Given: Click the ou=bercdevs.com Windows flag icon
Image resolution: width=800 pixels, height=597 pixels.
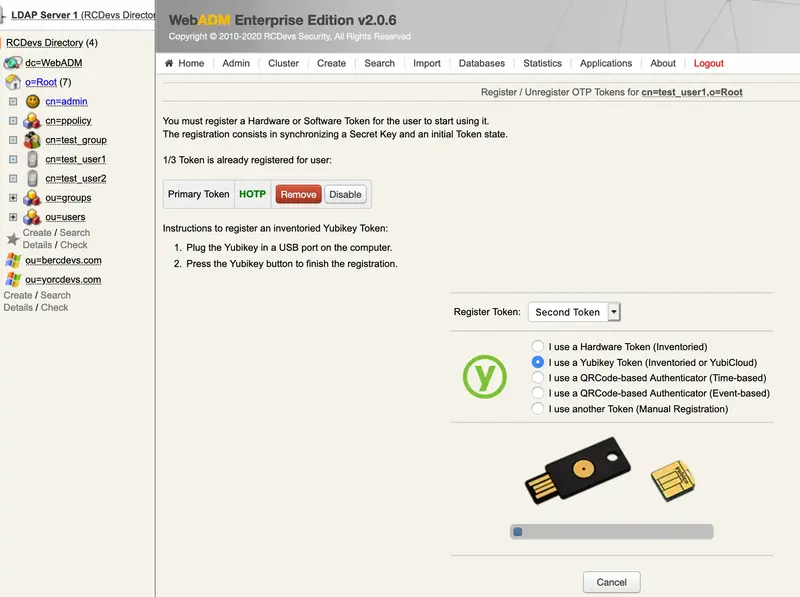Looking at the screenshot, I should click(x=13, y=260).
